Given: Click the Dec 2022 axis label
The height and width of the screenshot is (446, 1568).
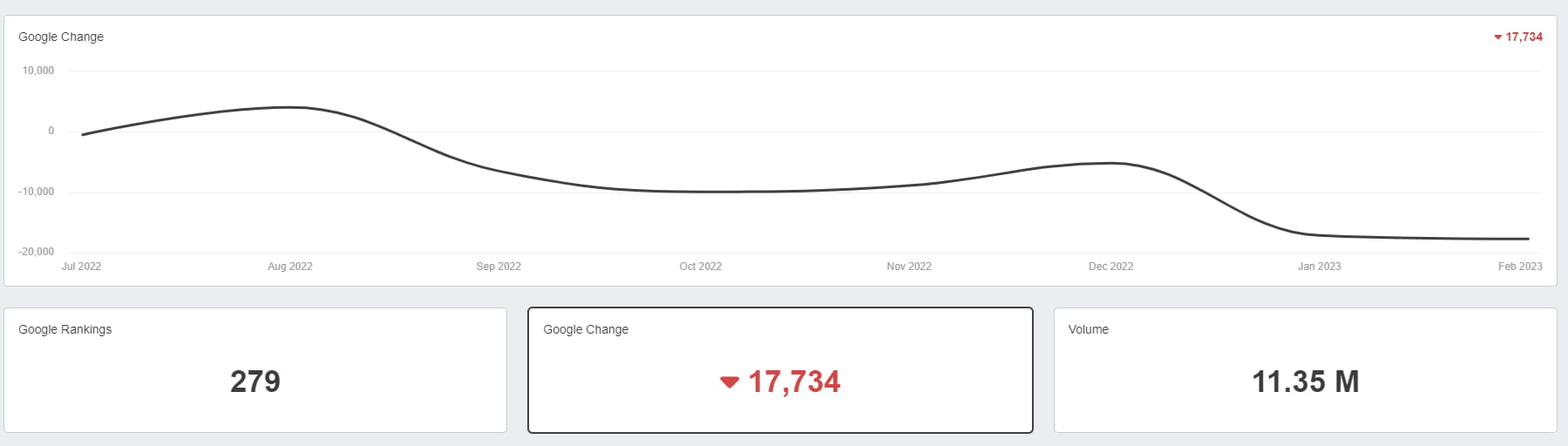Looking at the screenshot, I should [1110, 267].
